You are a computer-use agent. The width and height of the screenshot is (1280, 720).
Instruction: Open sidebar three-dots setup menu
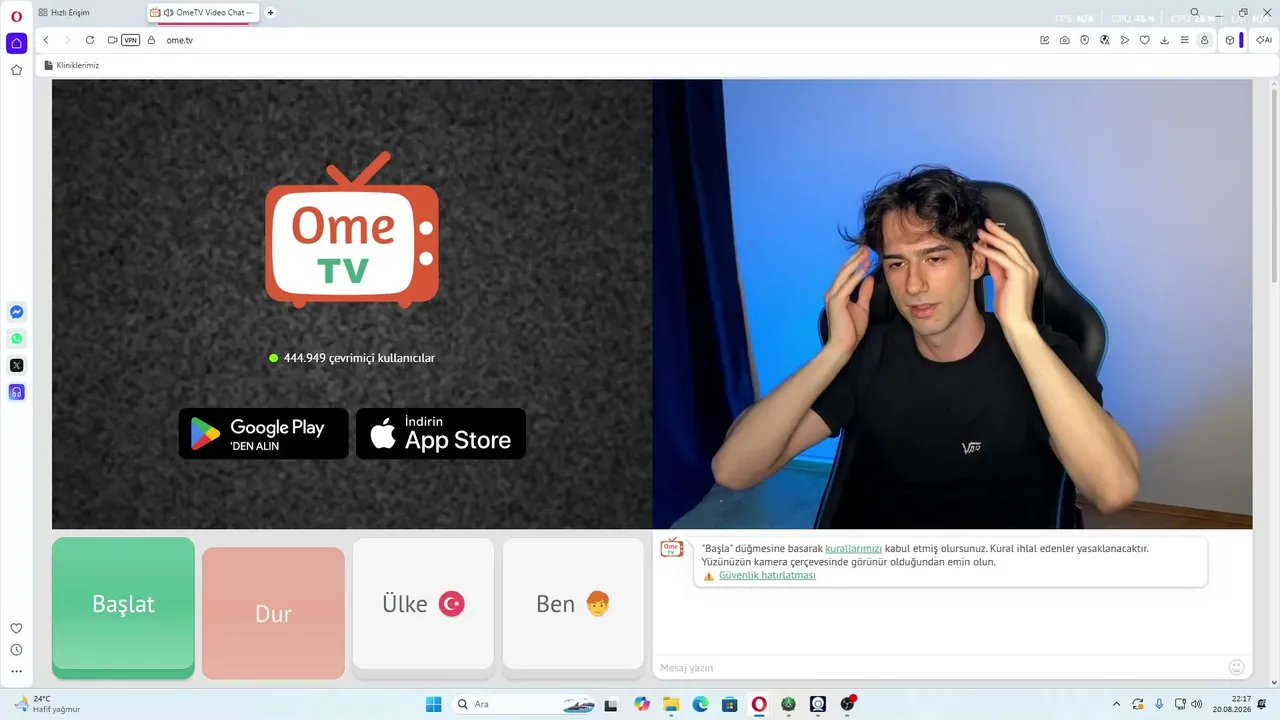(16, 672)
